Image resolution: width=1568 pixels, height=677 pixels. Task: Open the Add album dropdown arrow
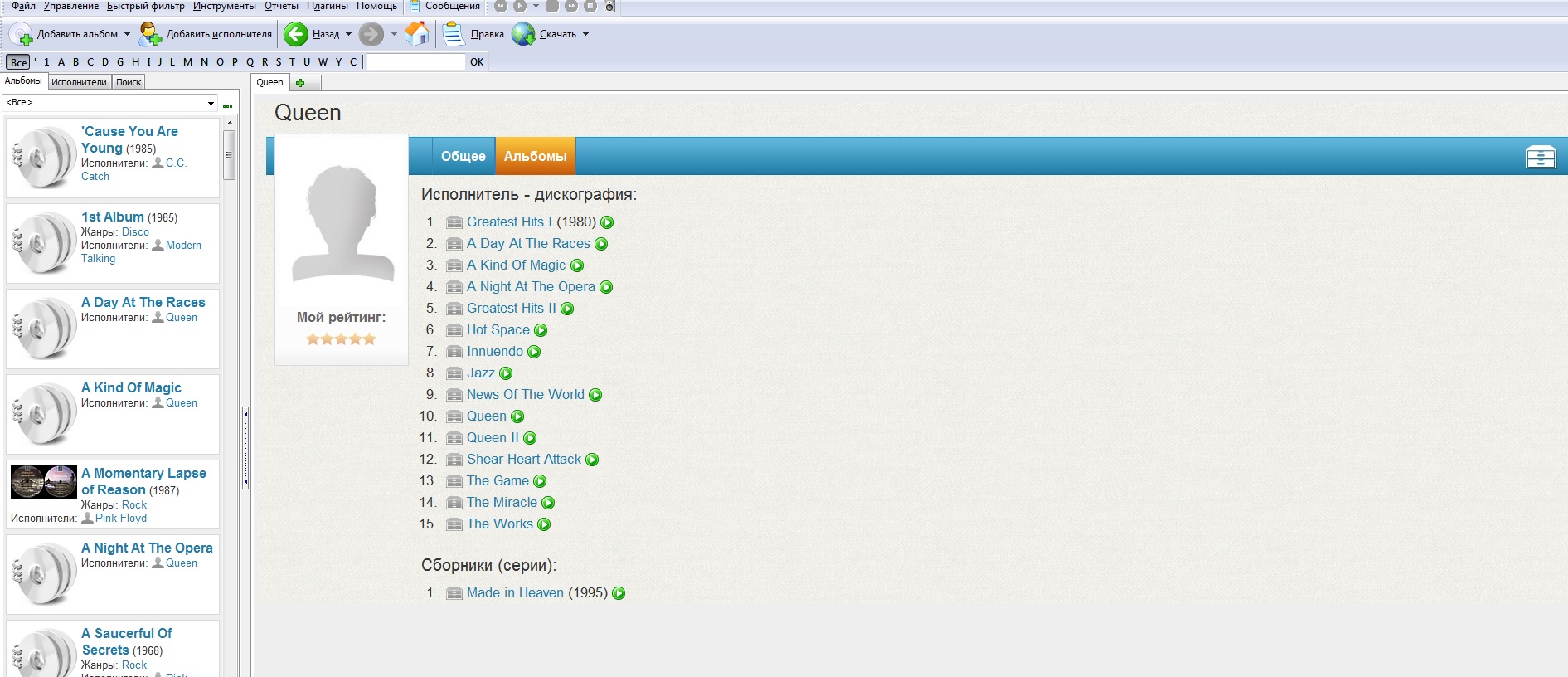[x=127, y=34]
